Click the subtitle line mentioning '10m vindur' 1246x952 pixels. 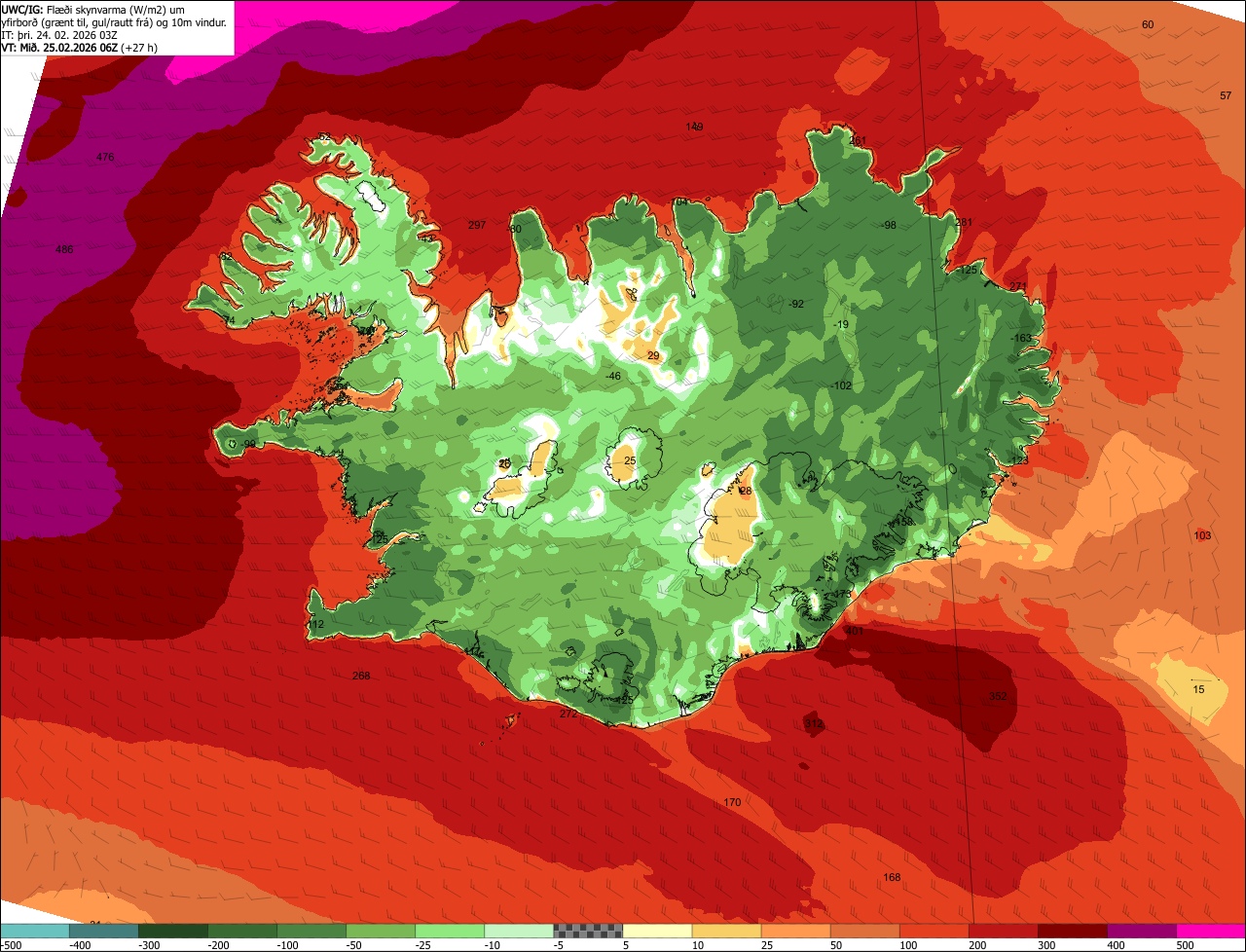coord(114,21)
